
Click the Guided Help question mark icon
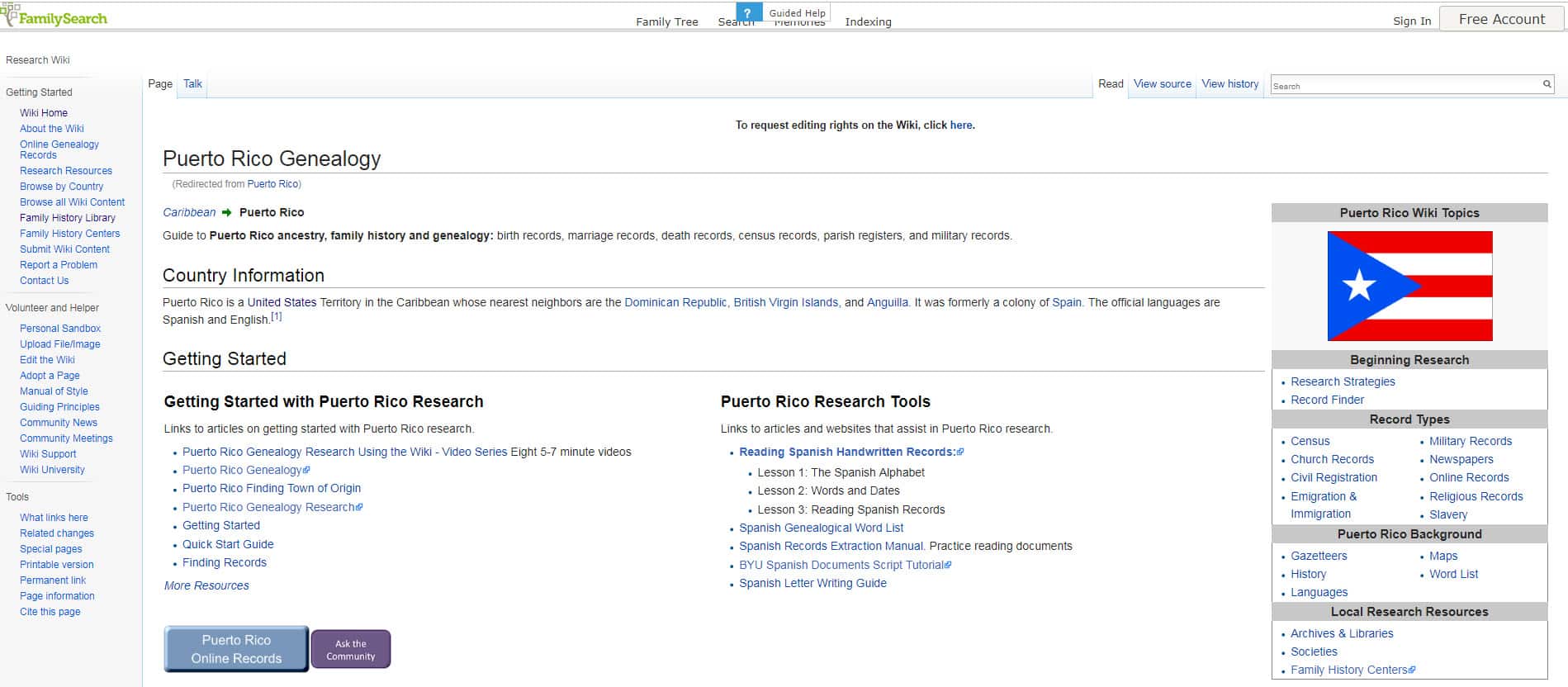pyautogui.click(x=747, y=12)
